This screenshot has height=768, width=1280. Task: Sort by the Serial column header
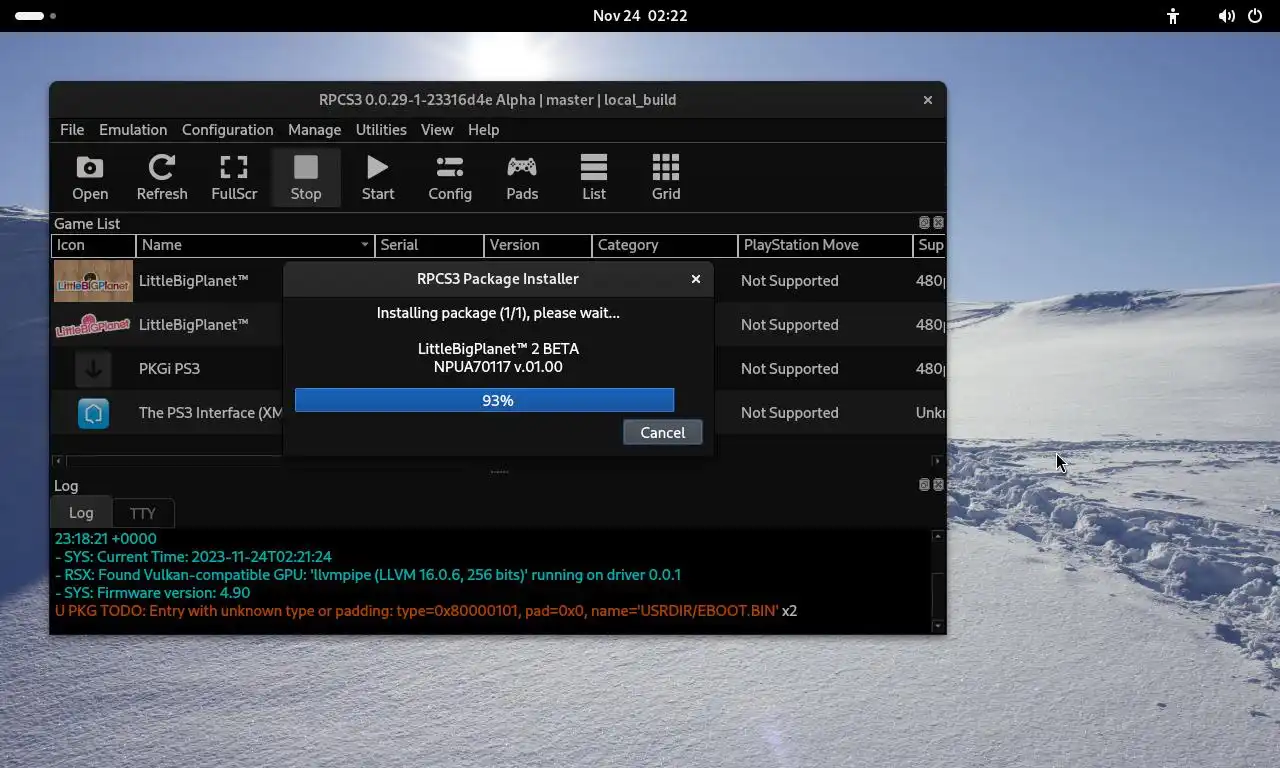pos(430,245)
